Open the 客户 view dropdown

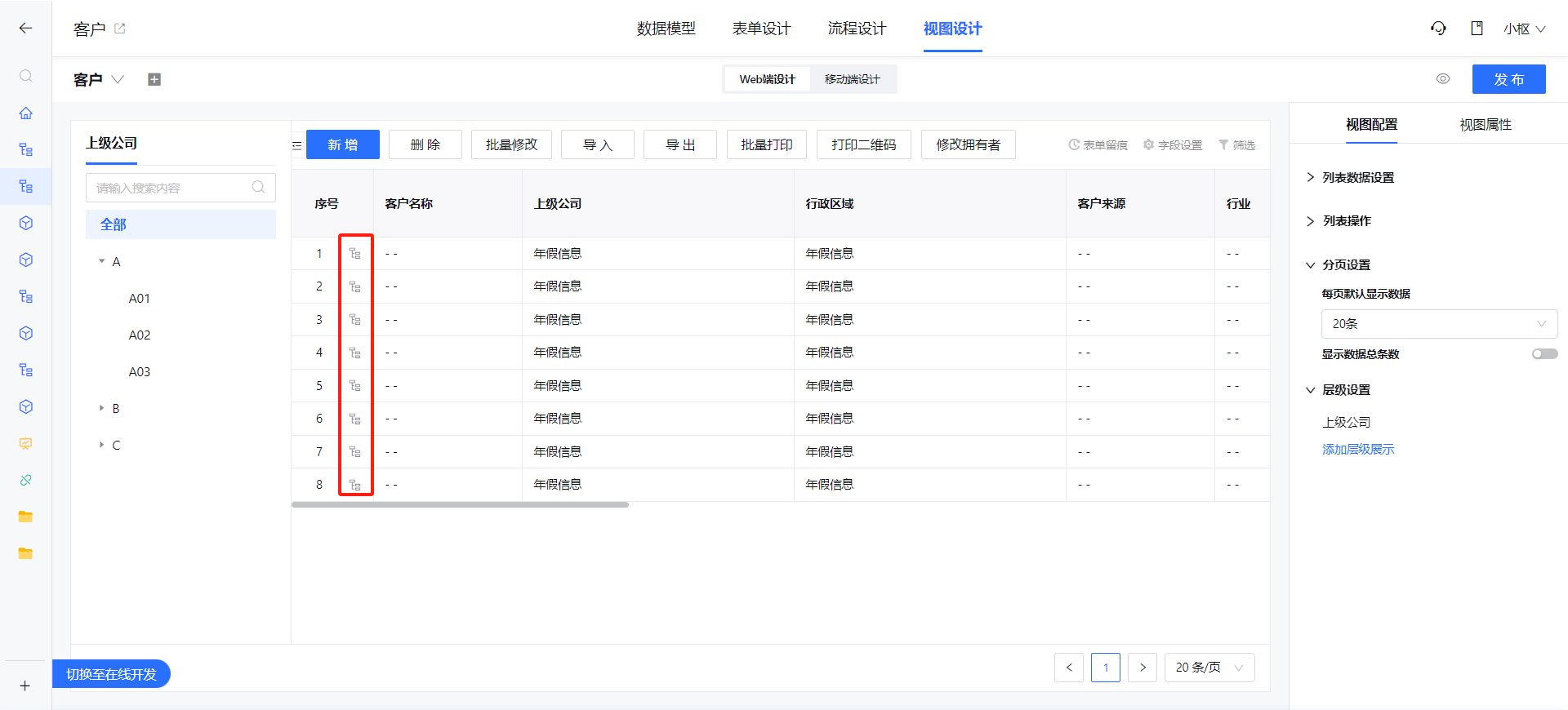click(x=118, y=79)
